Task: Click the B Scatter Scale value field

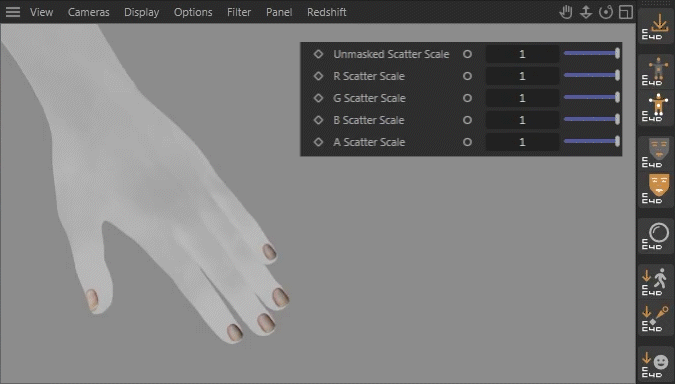Action: (523, 120)
